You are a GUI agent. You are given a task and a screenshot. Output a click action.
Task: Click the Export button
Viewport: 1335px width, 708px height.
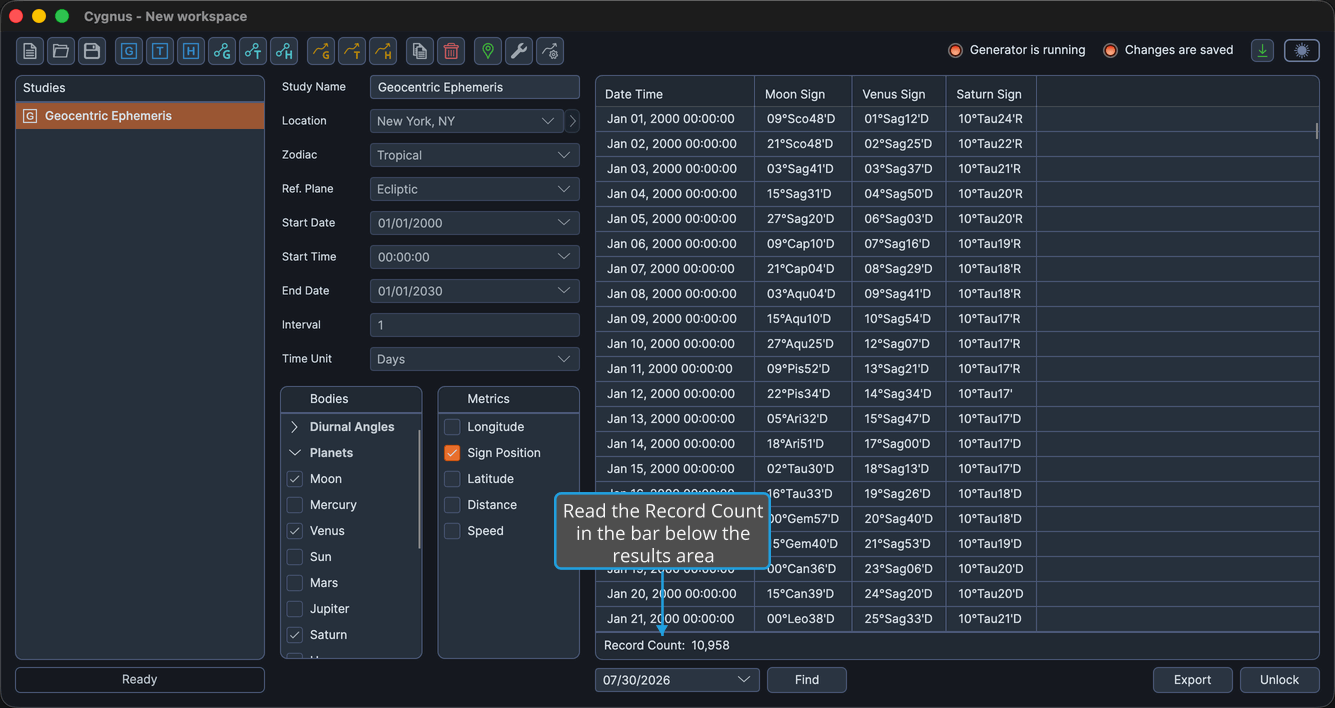point(1192,680)
